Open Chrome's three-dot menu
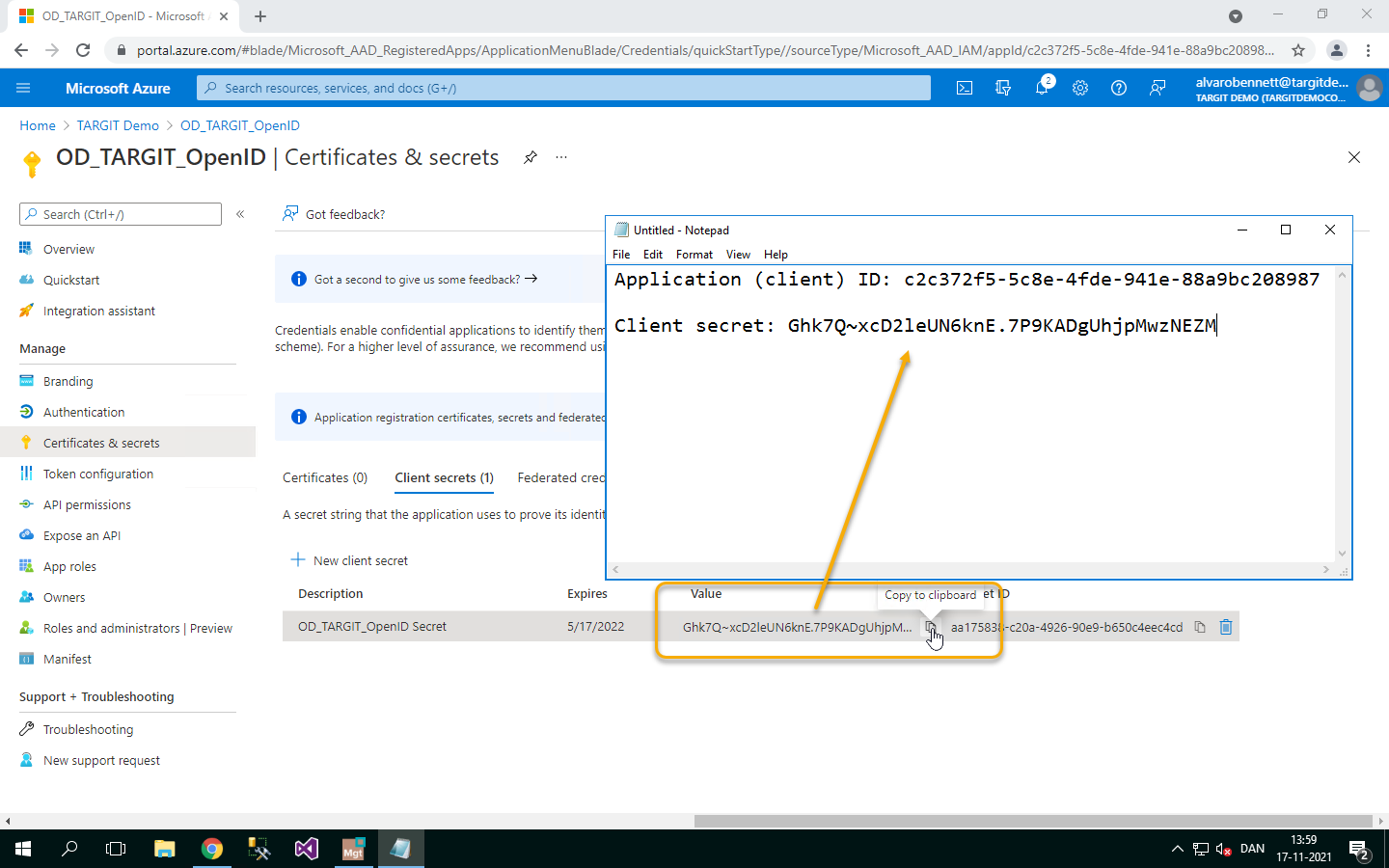The height and width of the screenshot is (868, 1389). pyautogui.click(x=1368, y=50)
